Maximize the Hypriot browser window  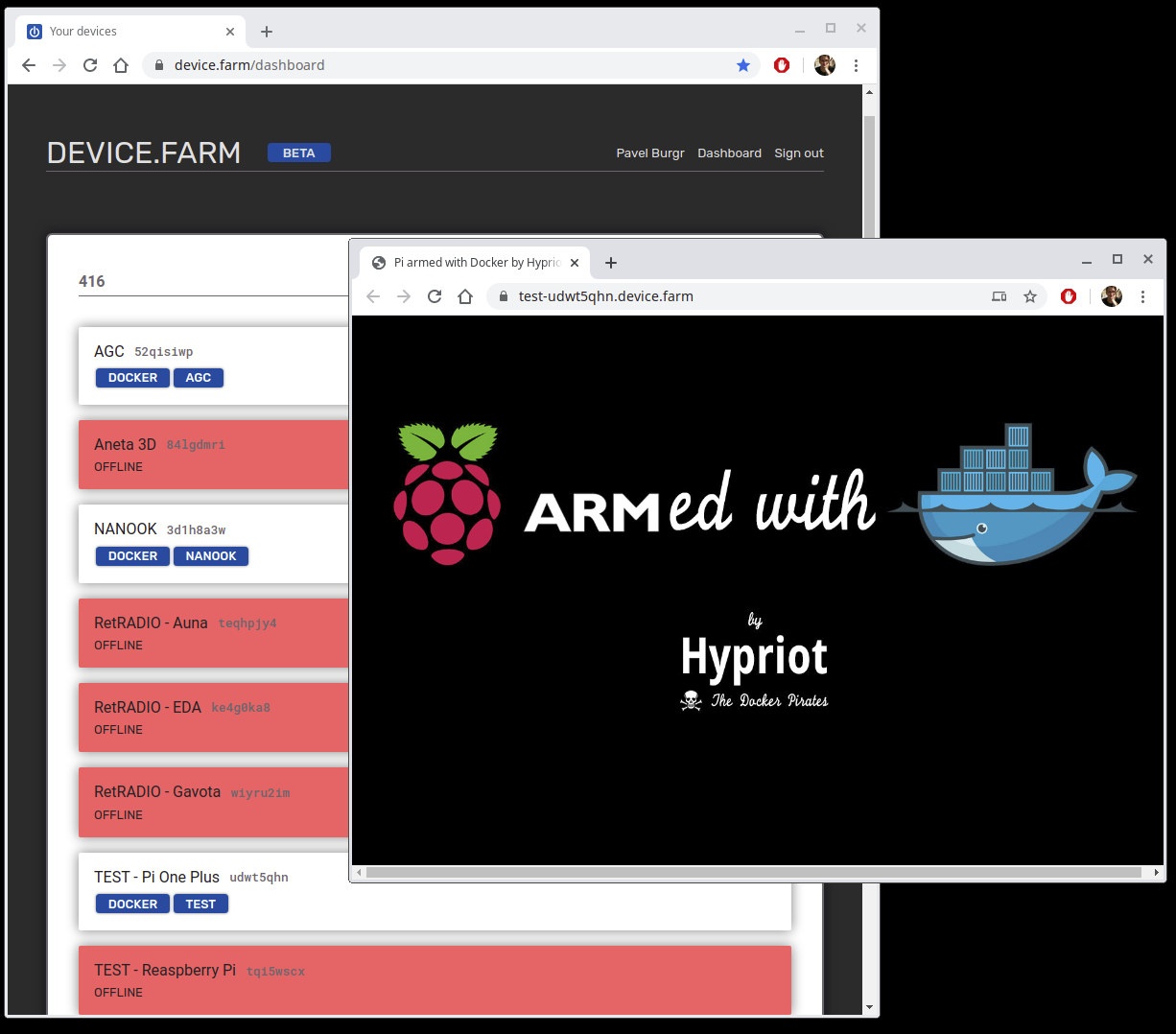pos(1117,259)
